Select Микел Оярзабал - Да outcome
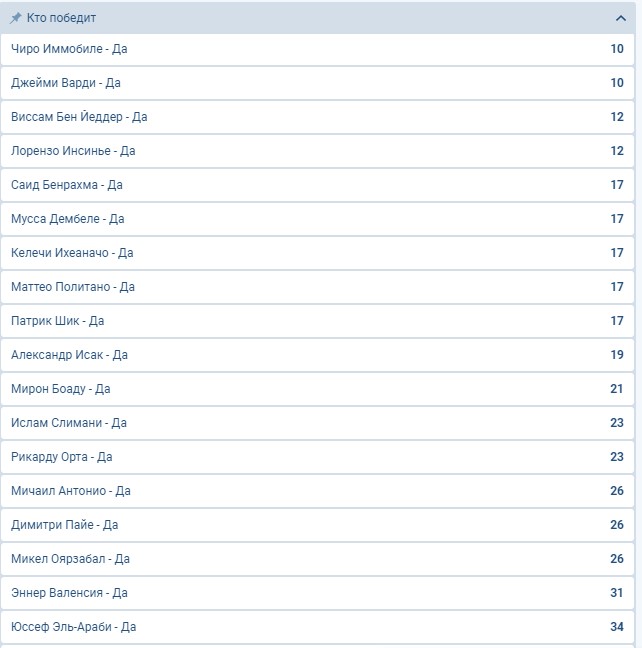The image size is (642, 648). 317,559
